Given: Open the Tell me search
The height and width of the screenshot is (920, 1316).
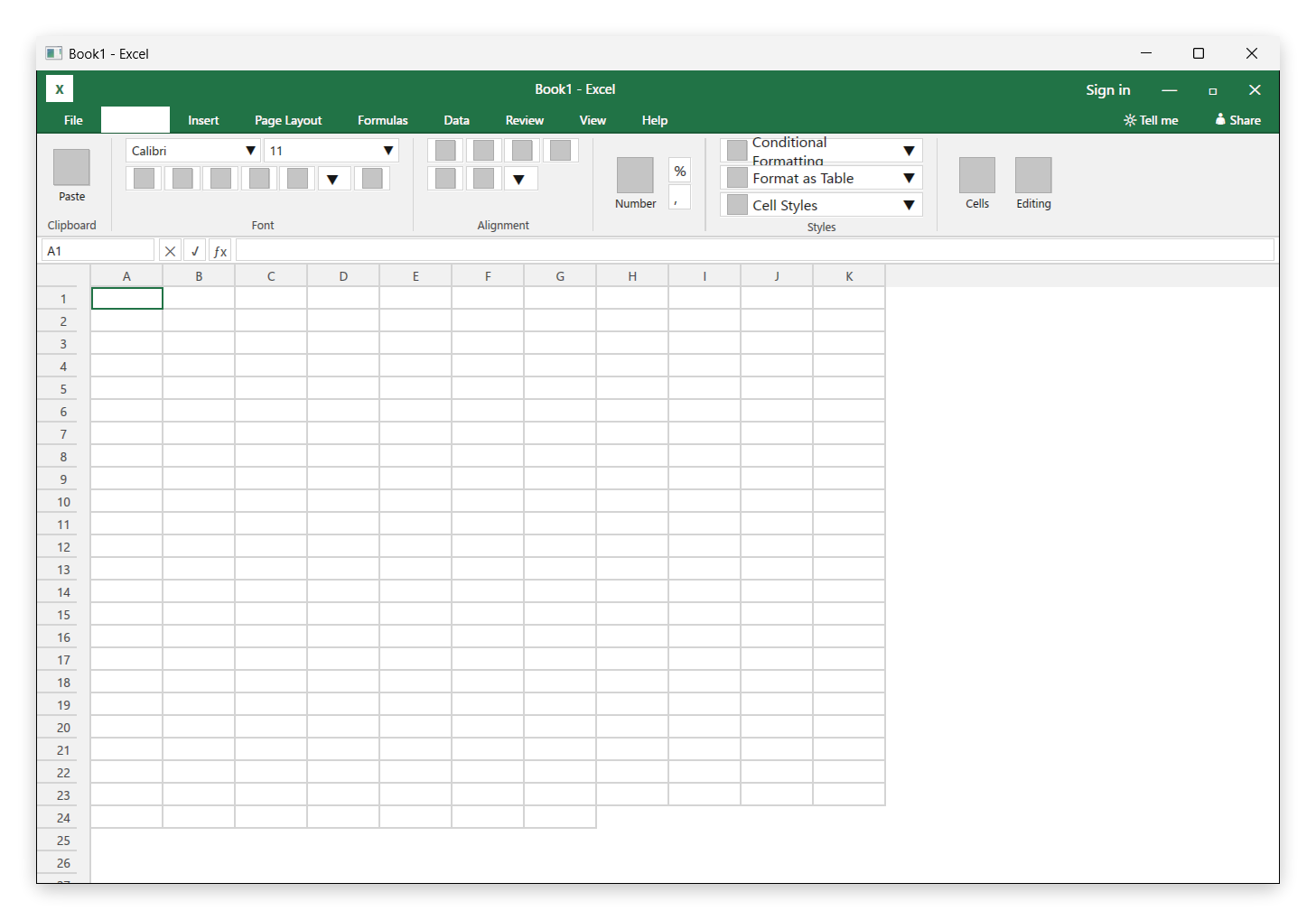Looking at the screenshot, I should (x=1151, y=120).
